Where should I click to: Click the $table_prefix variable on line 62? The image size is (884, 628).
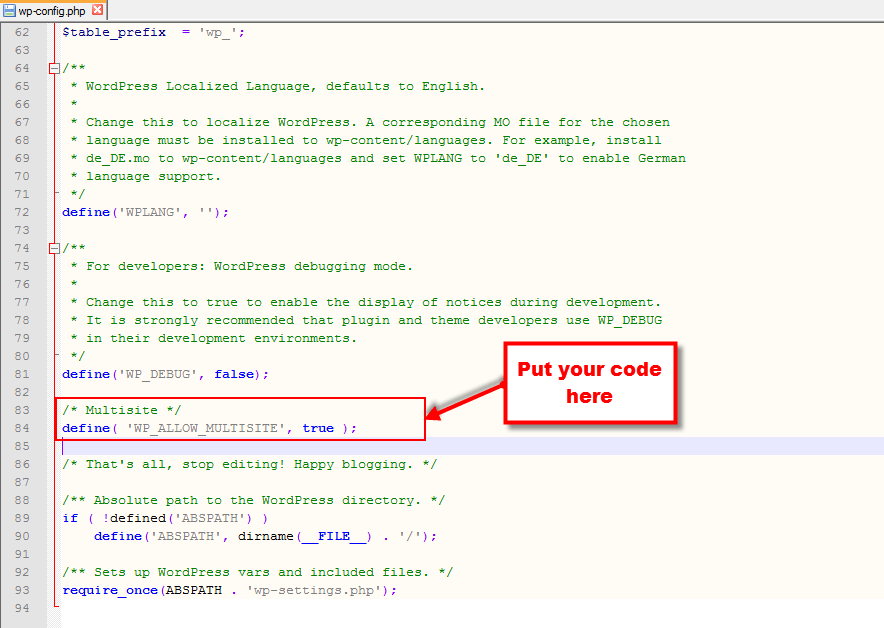click(114, 32)
